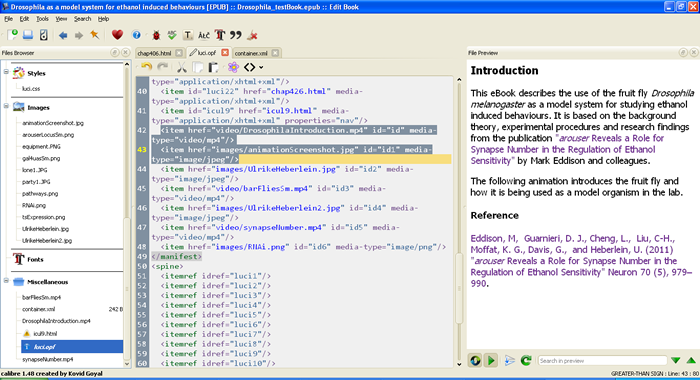Click the ladybug check book icon

[156, 35]
